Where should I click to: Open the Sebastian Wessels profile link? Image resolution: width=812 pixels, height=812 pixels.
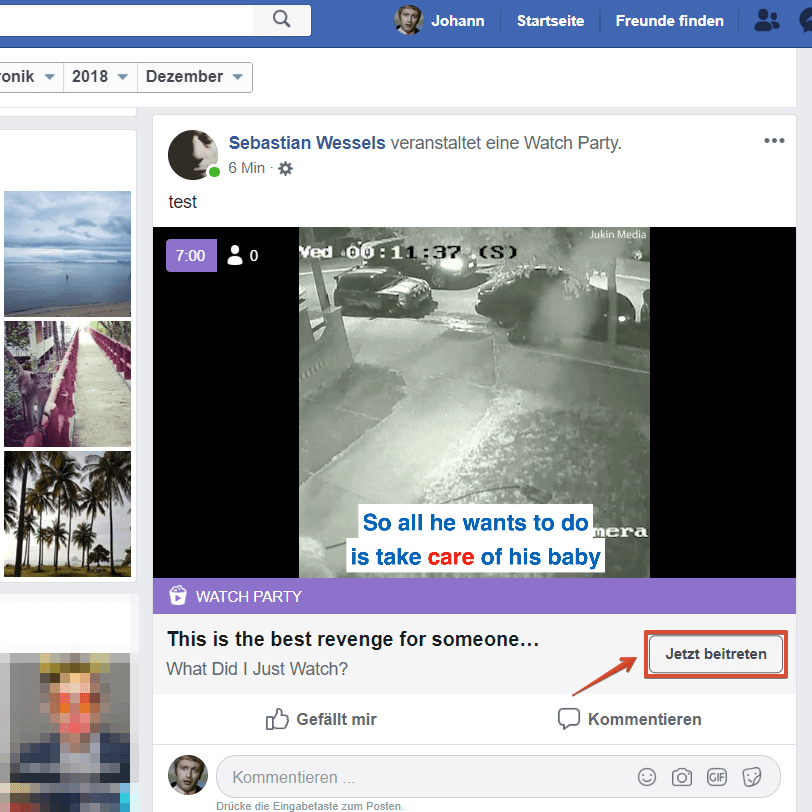pos(307,142)
